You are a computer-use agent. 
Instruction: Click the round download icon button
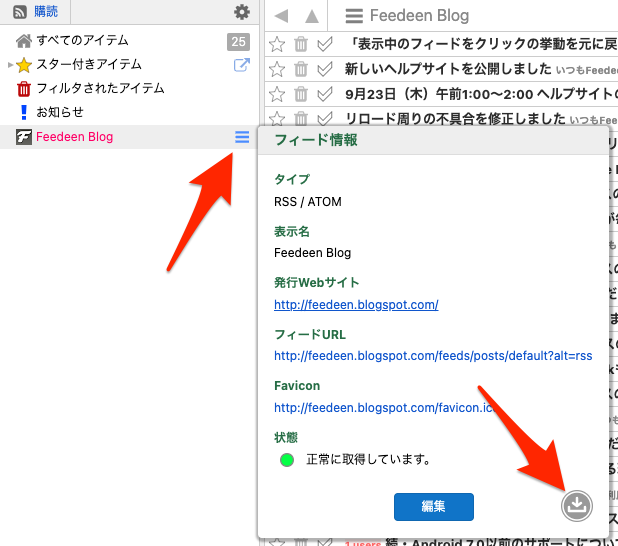coord(577,505)
